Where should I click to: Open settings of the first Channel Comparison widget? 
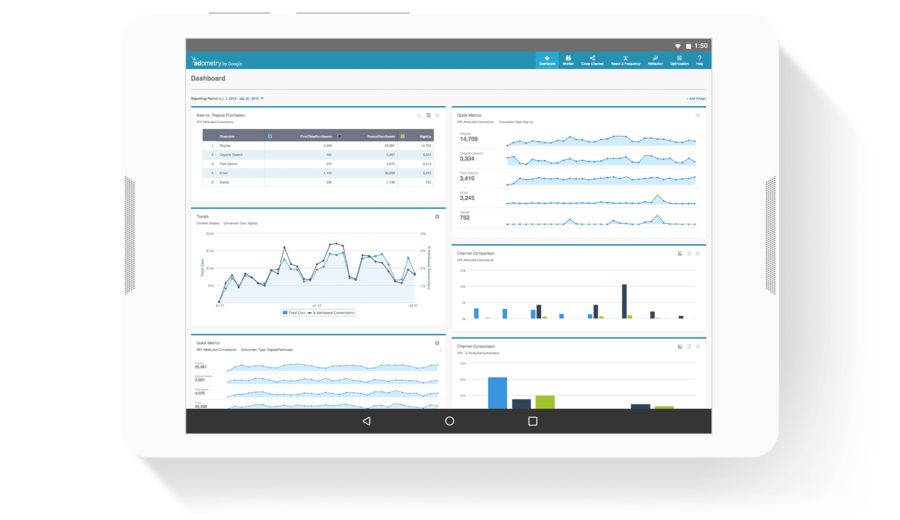pyautogui.click(x=697, y=253)
